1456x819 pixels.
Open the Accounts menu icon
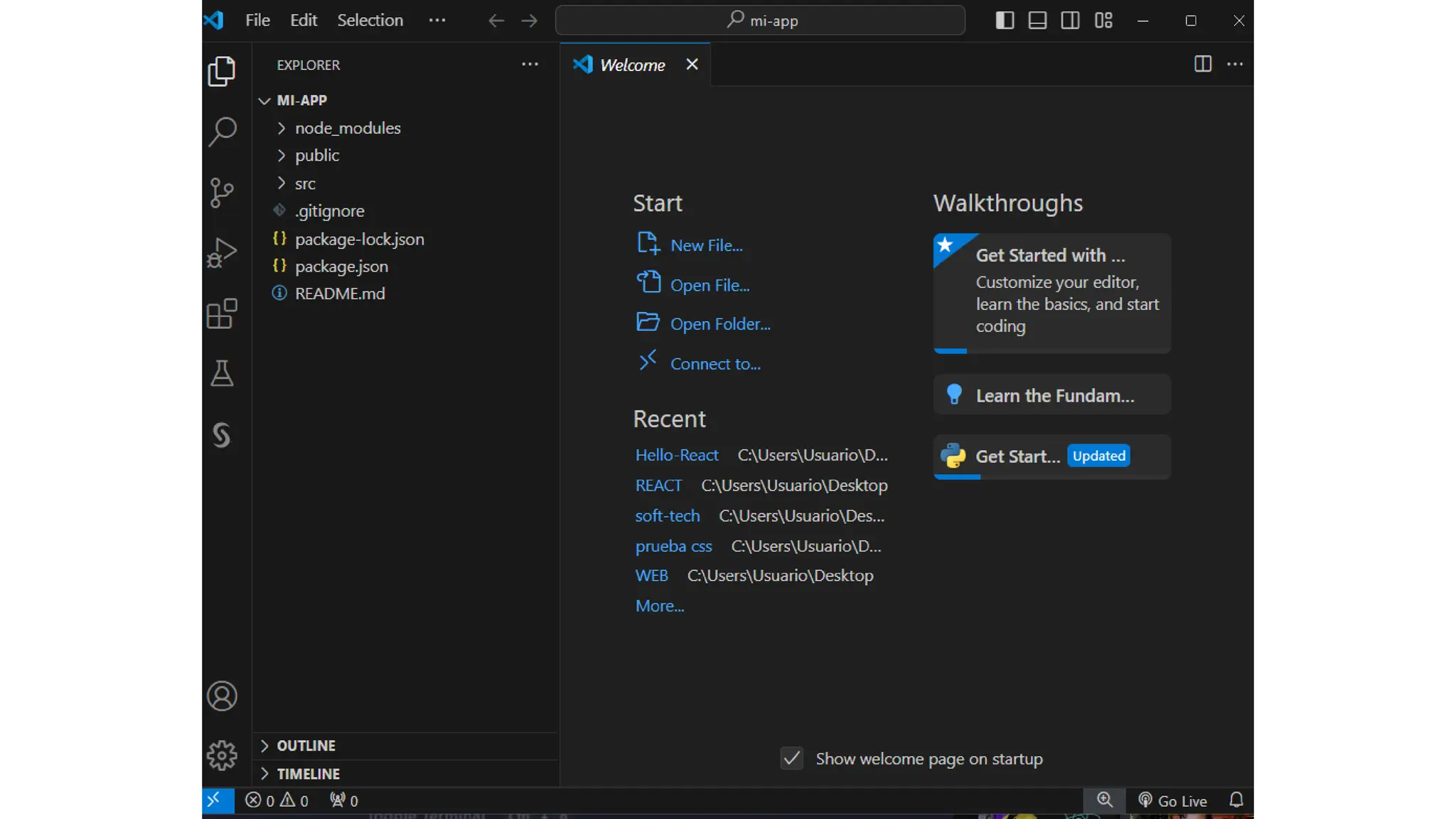click(222, 696)
